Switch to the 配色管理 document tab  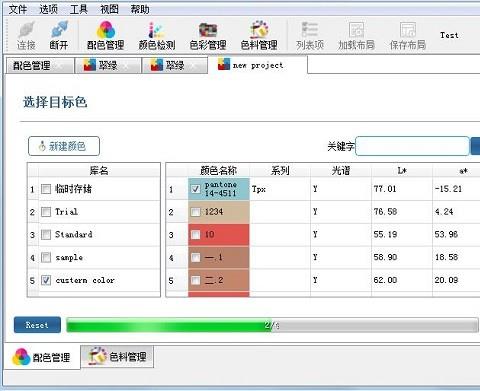coord(40,65)
